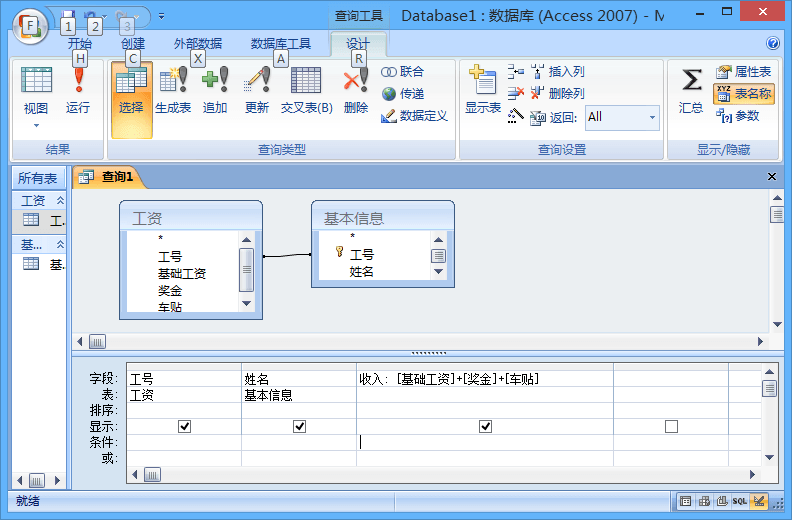The image size is (792, 520).
Task: Click the 联合 (Union) query item
Action: click(403, 72)
